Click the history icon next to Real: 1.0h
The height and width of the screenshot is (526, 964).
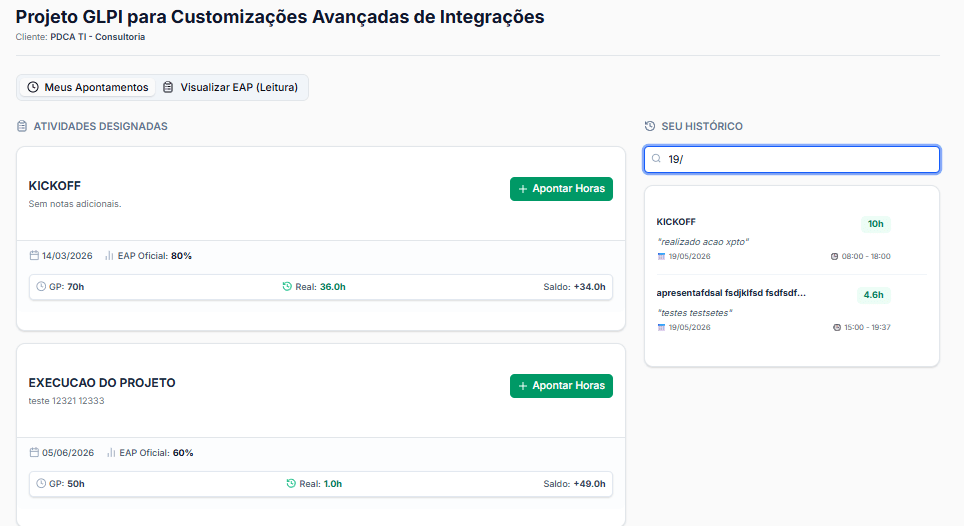[x=291, y=484]
